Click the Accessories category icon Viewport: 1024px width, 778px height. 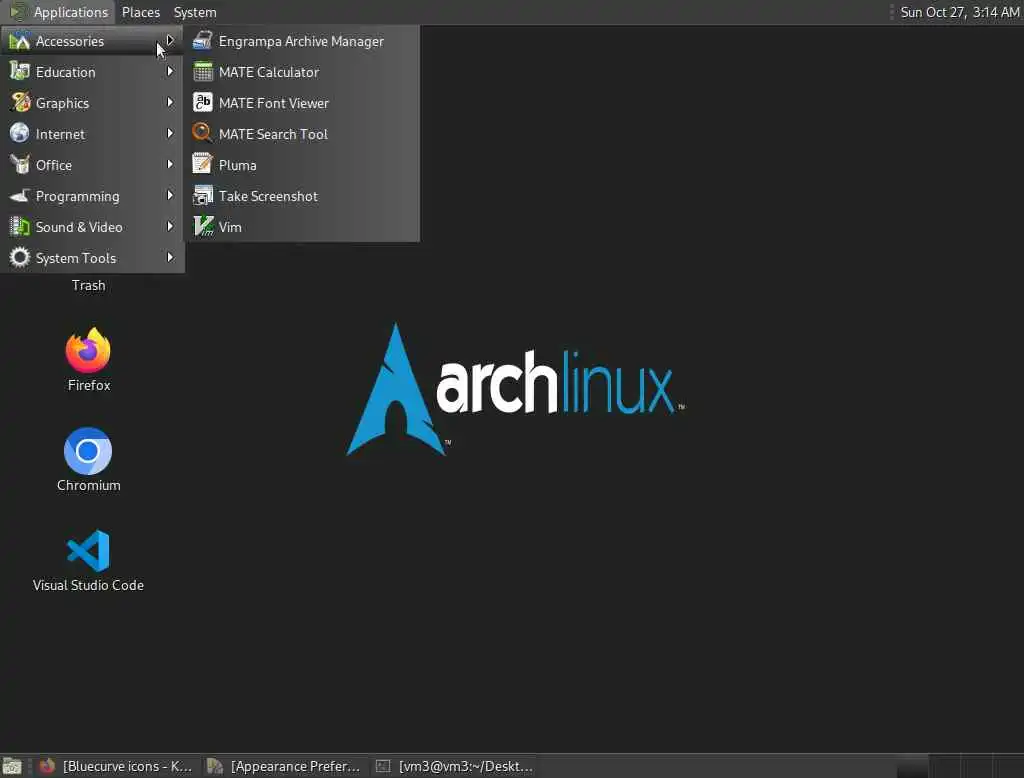click(x=20, y=41)
